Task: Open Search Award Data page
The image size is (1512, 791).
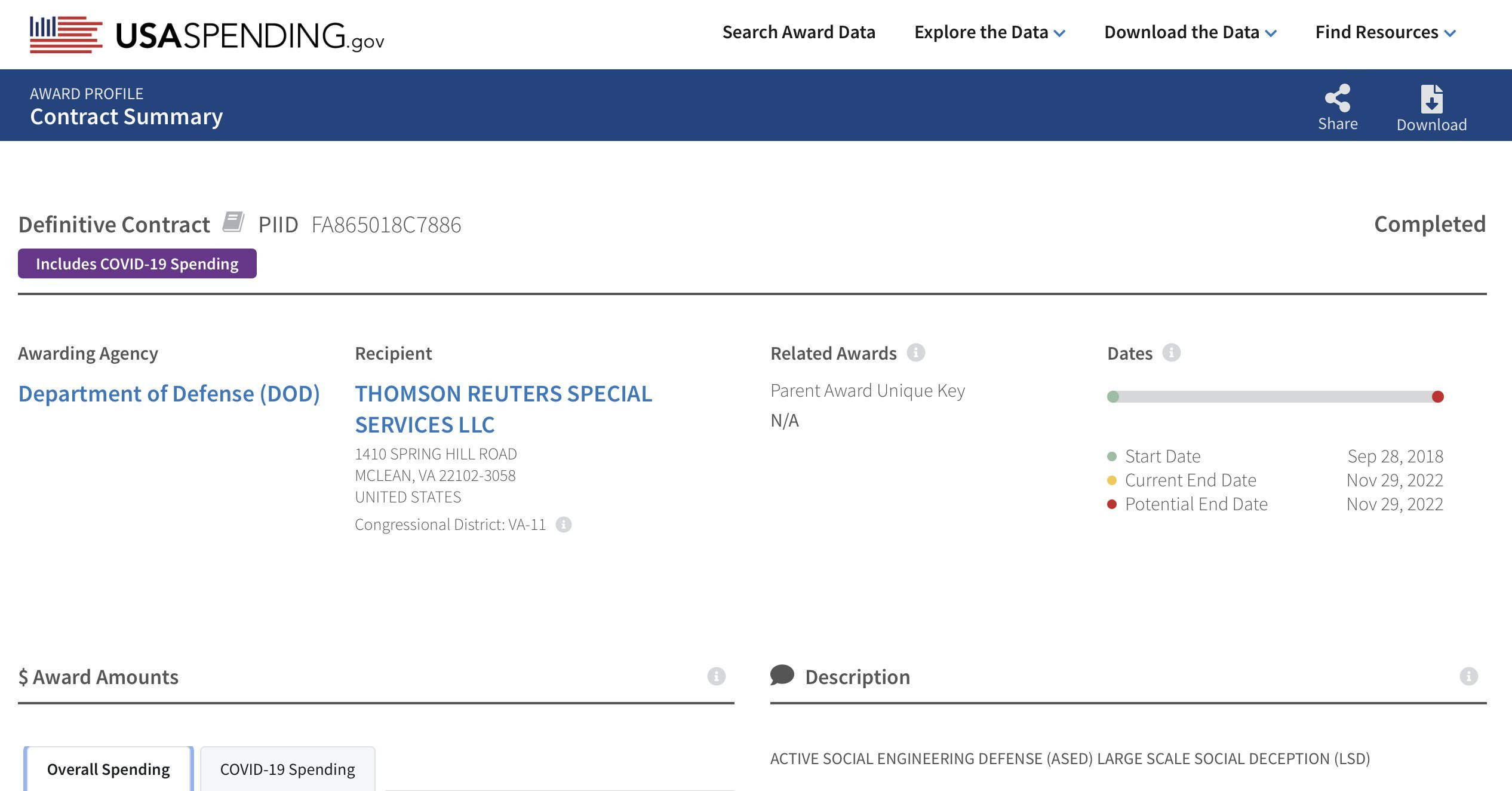Action: tap(798, 32)
